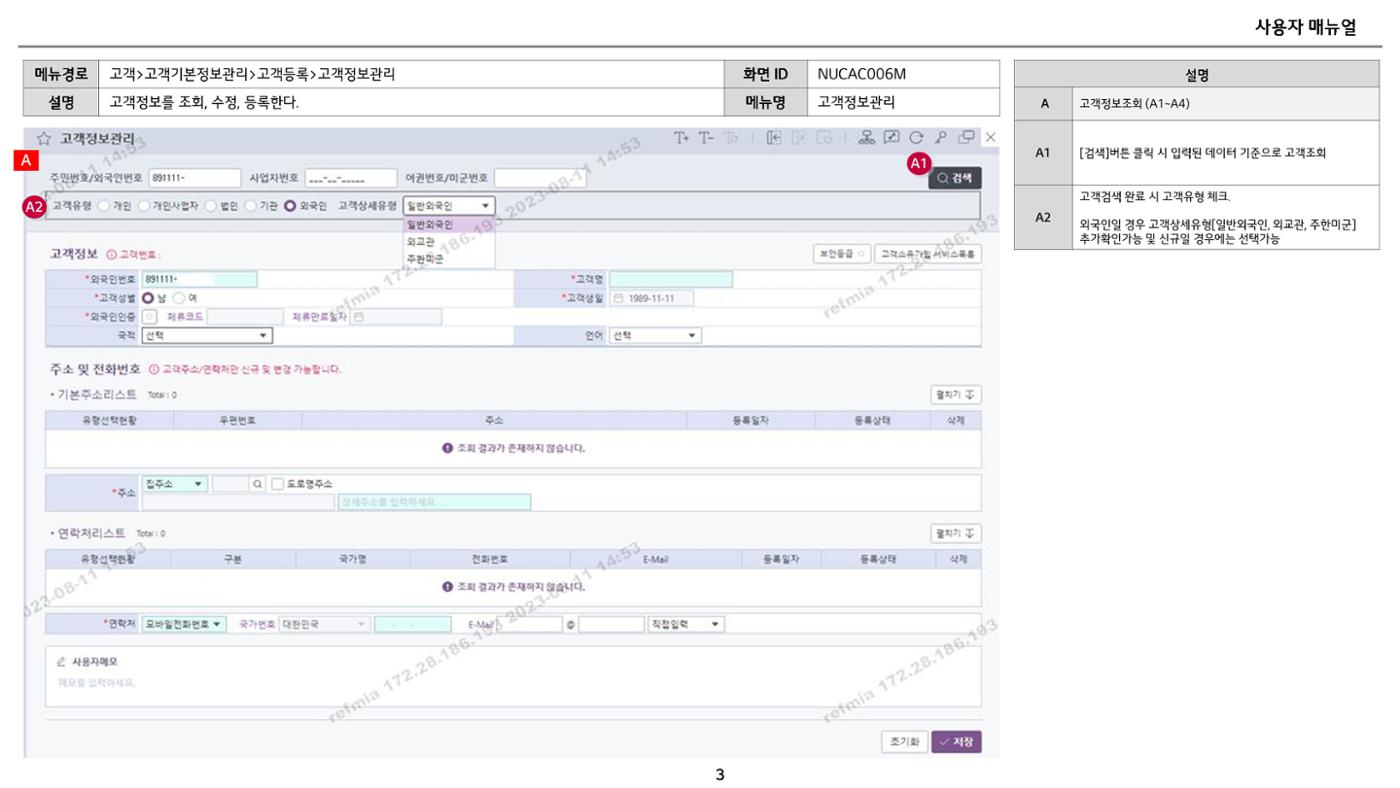The height and width of the screenshot is (788, 1400).
Task: Open the 대한민국 country code dropdown
Action: [323, 624]
